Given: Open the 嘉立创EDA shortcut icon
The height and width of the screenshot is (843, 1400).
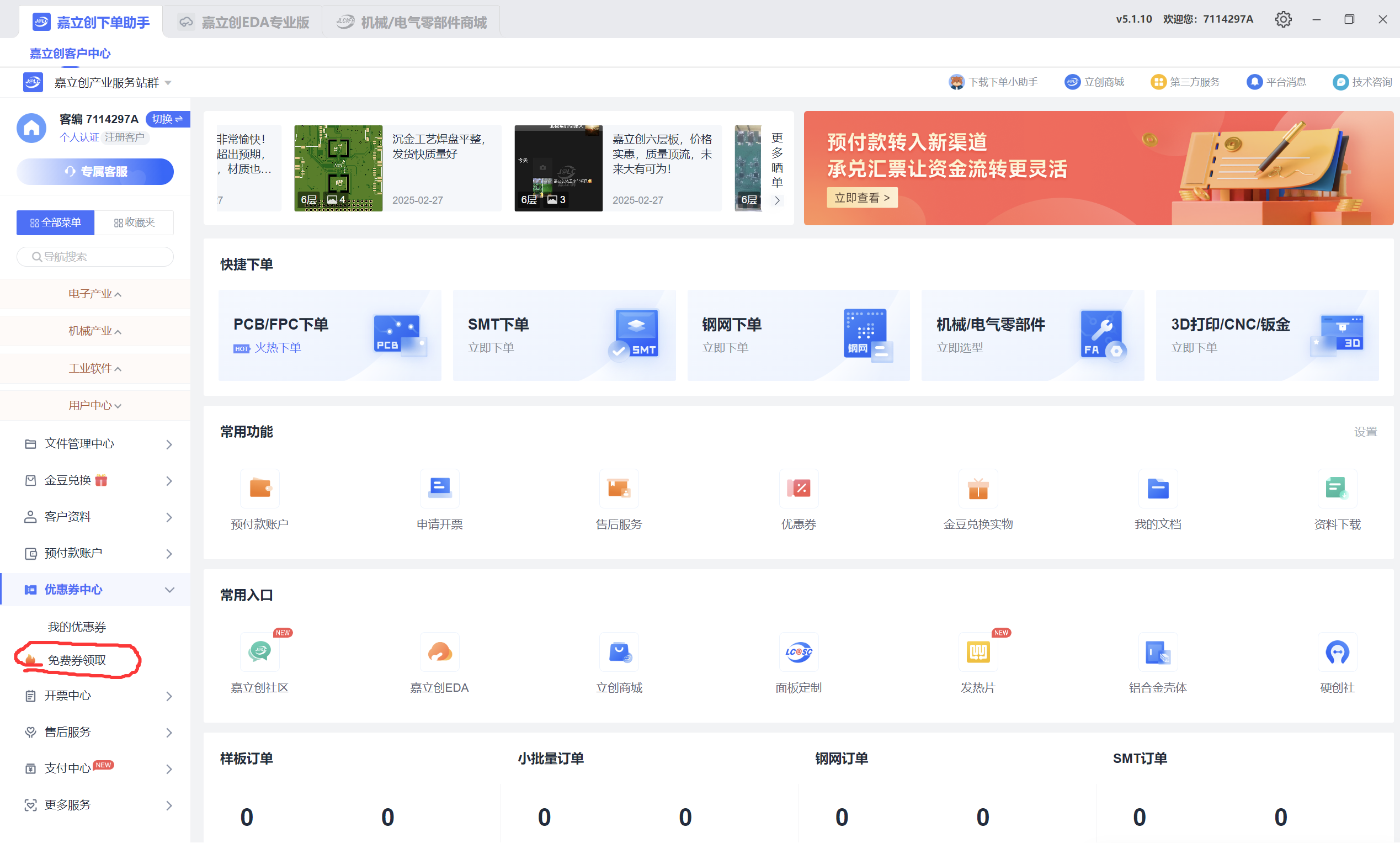Looking at the screenshot, I should pyautogui.click(x=439, y=651).
